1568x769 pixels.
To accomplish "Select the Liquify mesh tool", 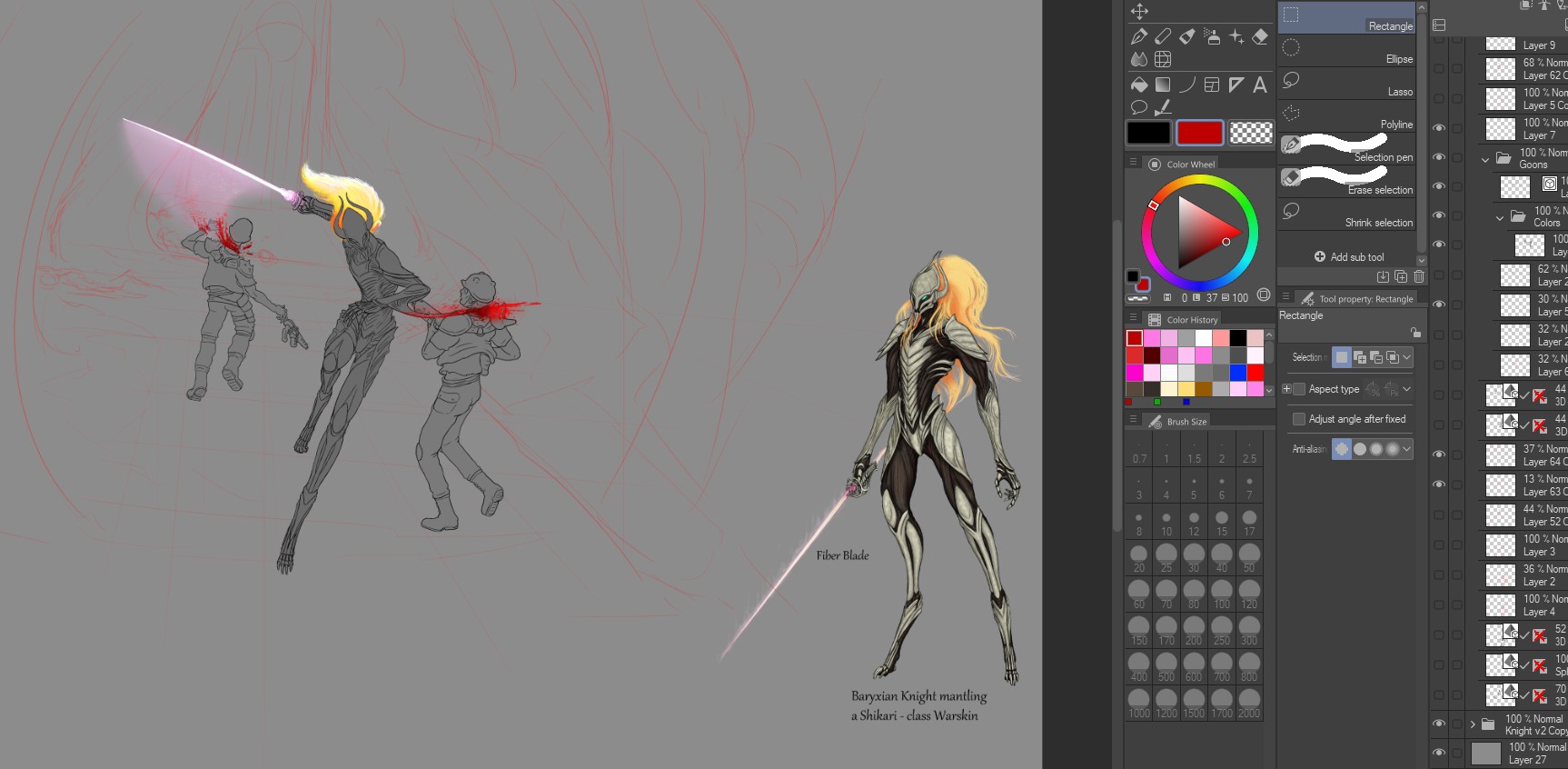I will click(x=1163, y=59).
